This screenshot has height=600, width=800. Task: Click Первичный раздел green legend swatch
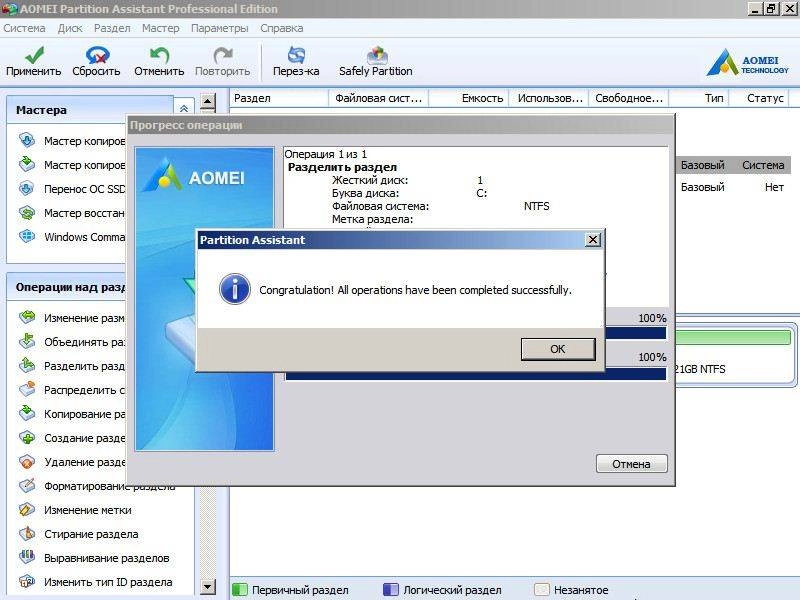[239, 589]
